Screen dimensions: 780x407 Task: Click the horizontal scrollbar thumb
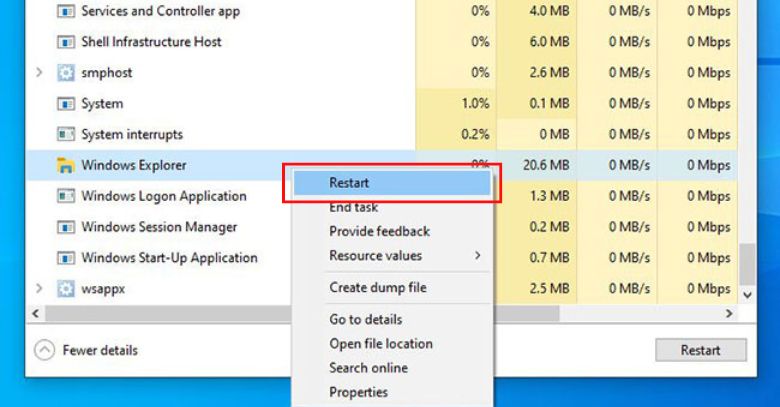[x=302, y=313]
